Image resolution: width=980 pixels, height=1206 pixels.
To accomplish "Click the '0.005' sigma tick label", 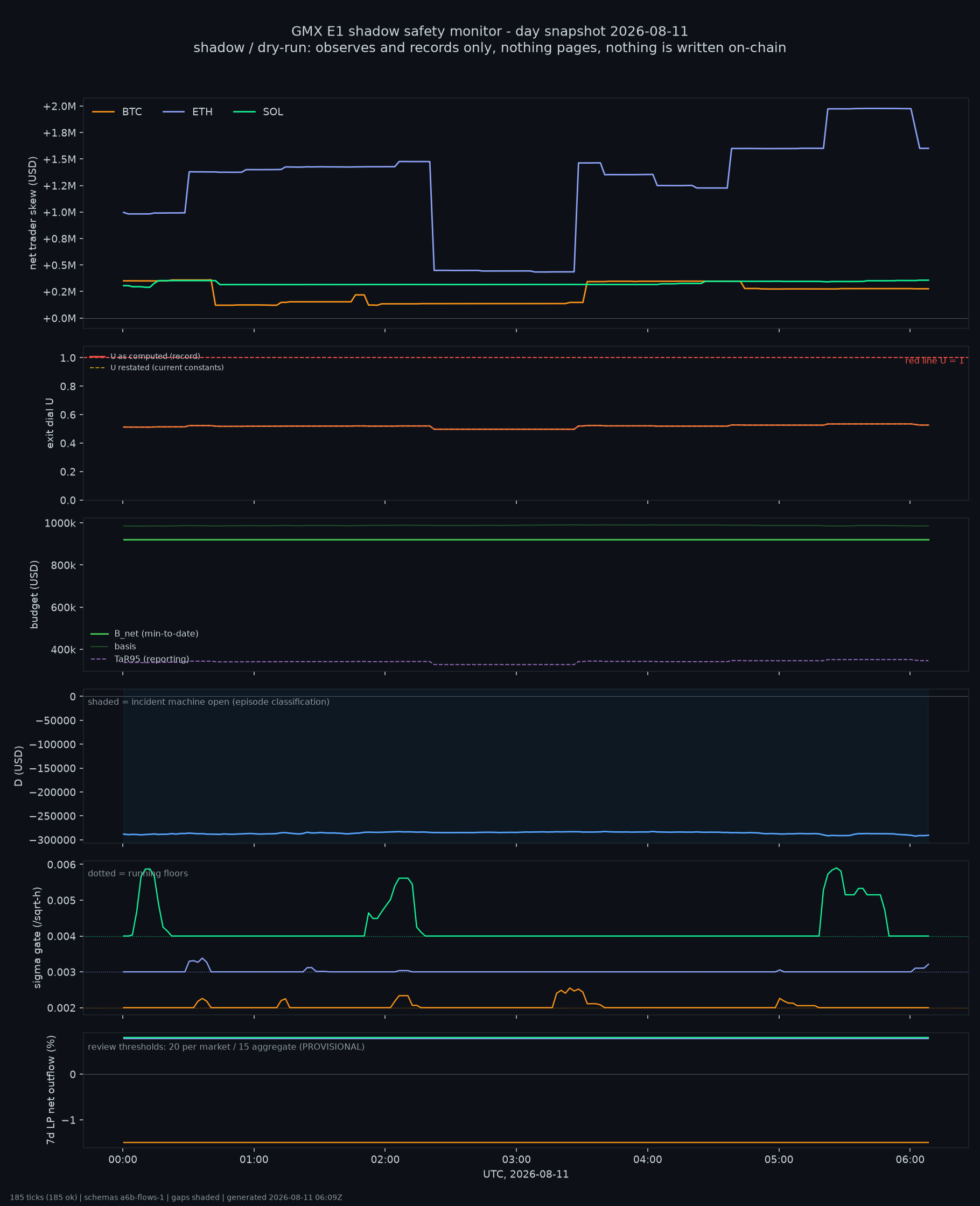I will [x=61, y=901].
